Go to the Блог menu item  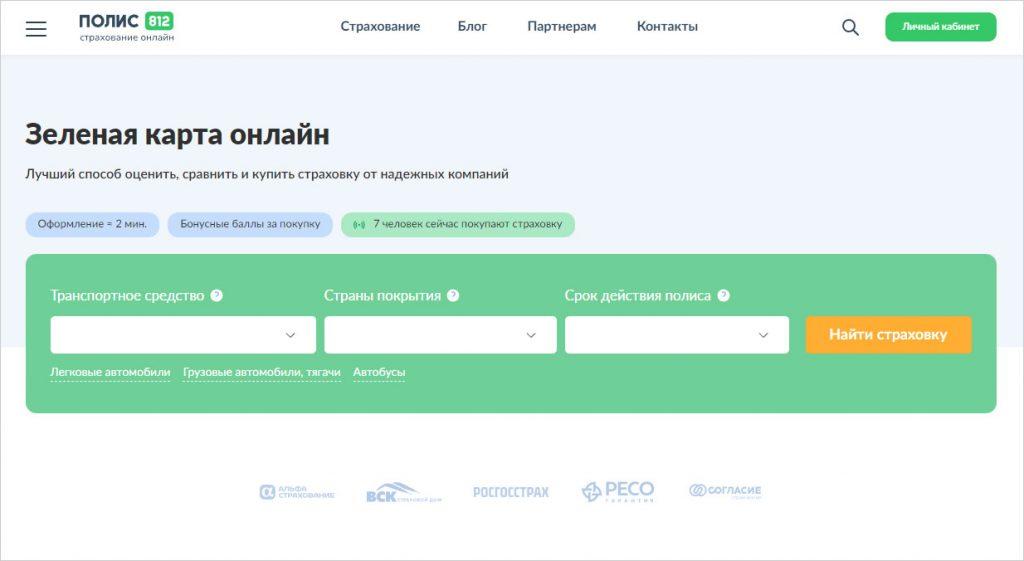pos(472,27)
